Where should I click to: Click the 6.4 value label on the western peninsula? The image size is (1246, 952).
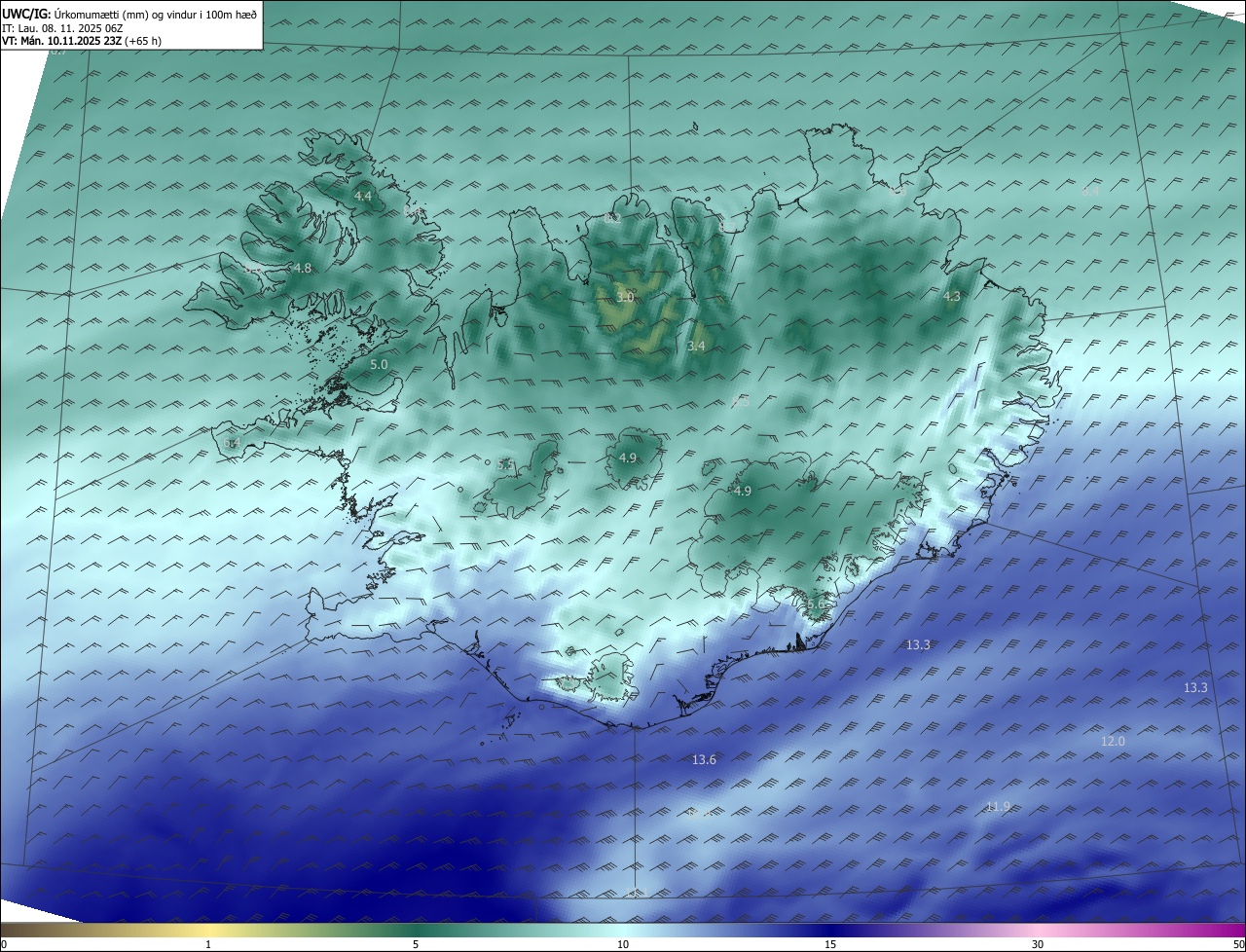click(x=231, y=444)
